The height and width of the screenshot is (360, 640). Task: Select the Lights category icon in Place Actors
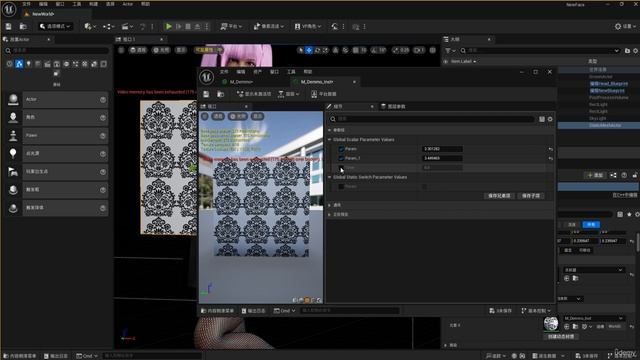[29, 64]
